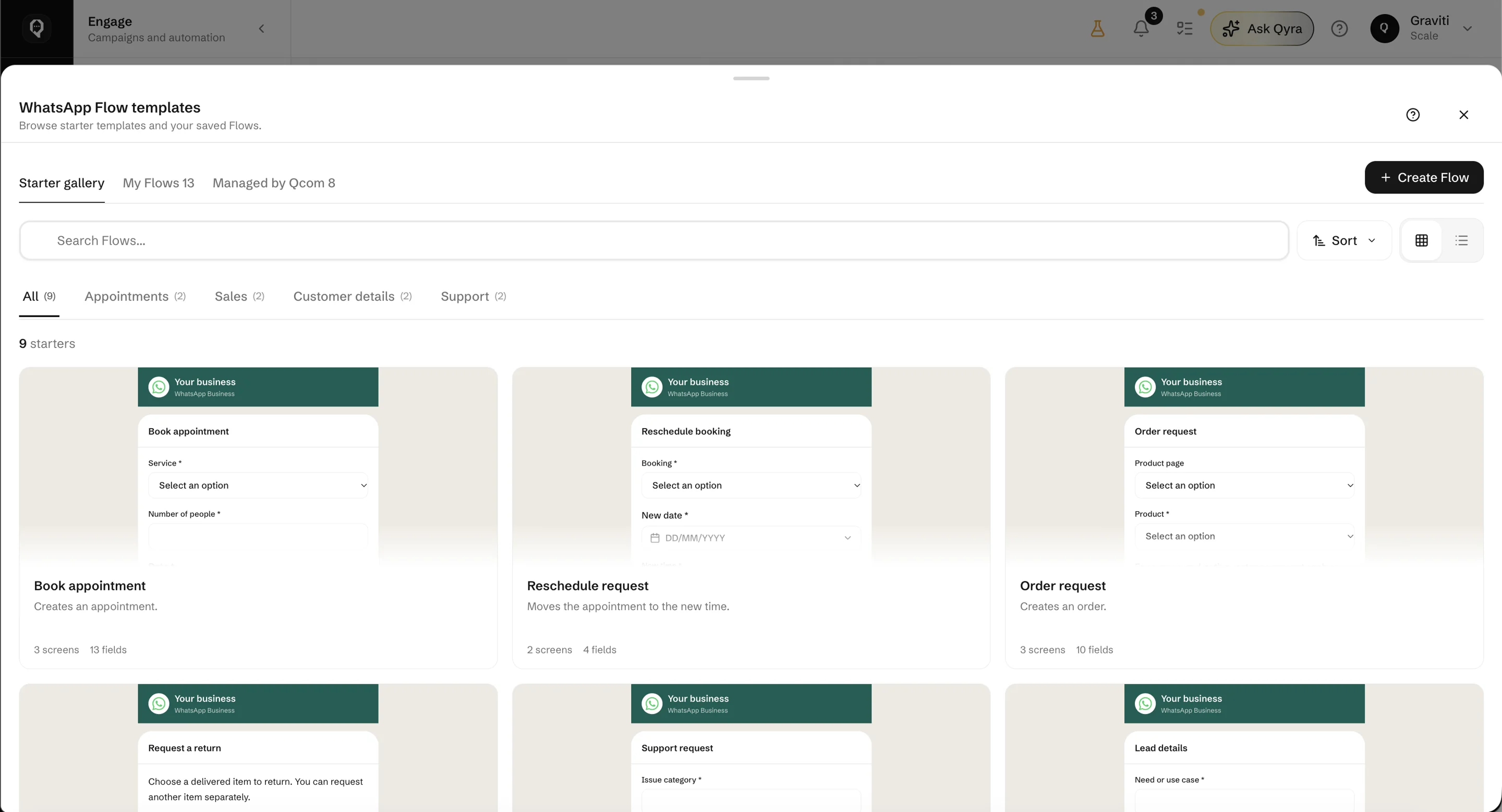Filter by Support category

tap(474, 297)
